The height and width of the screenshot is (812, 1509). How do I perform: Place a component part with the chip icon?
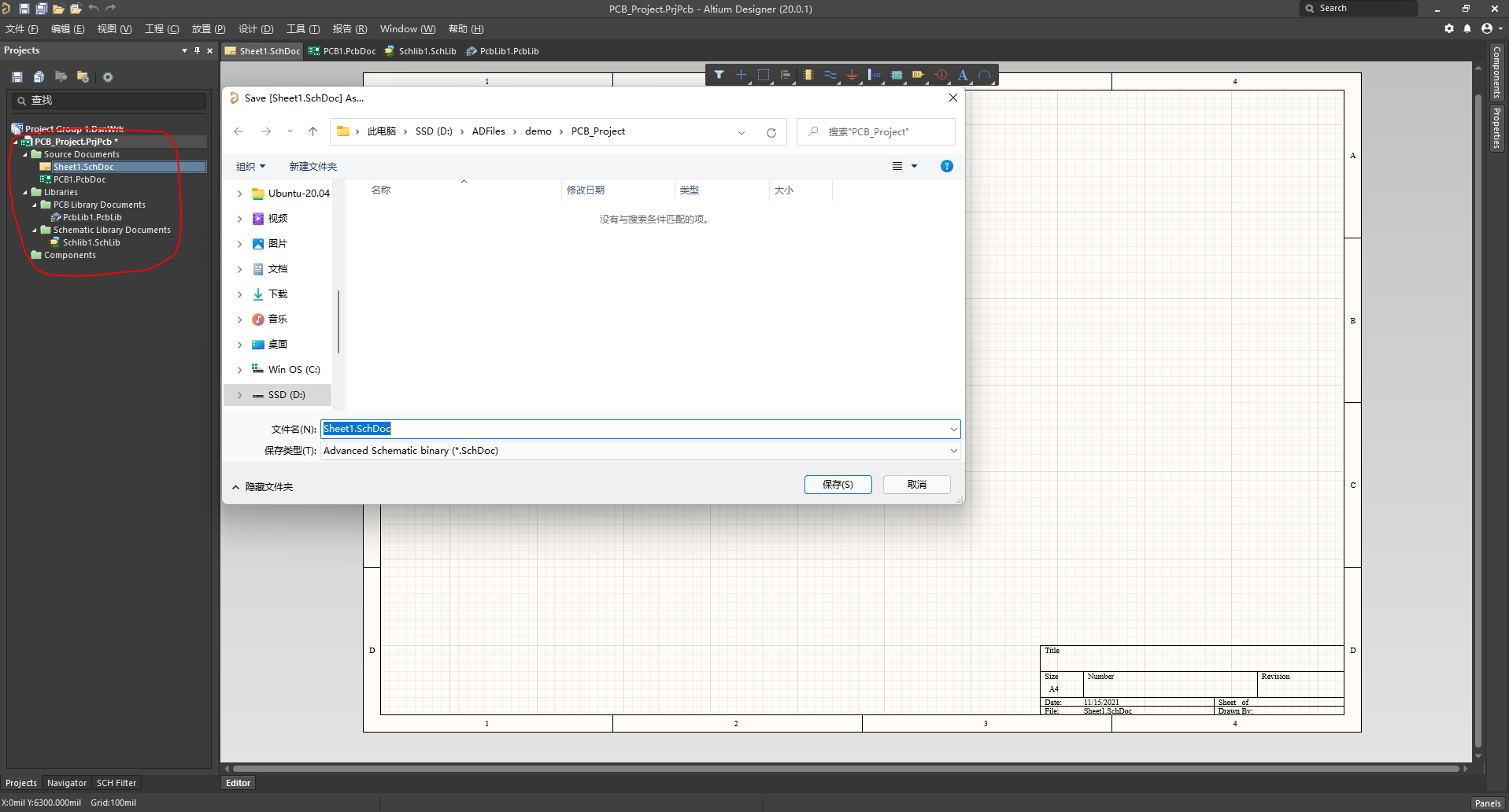point(808,75)
